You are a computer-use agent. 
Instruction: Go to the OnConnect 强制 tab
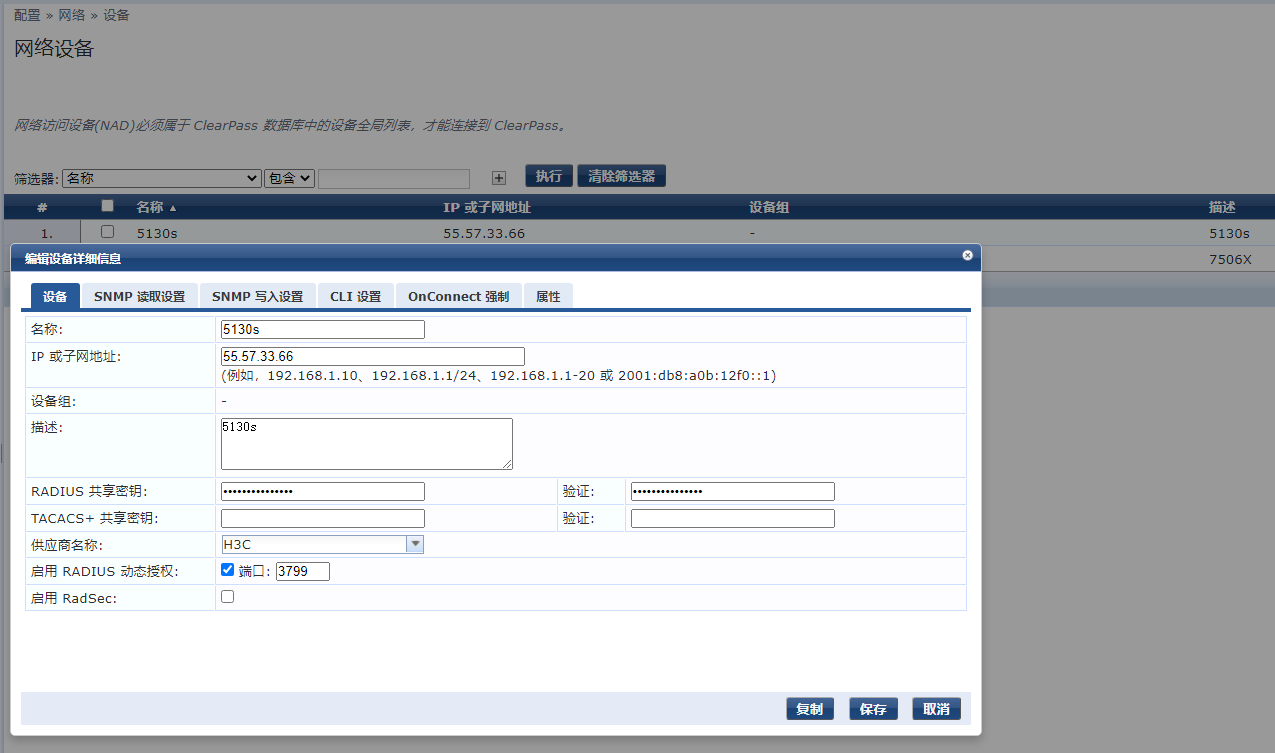point(458,296)
